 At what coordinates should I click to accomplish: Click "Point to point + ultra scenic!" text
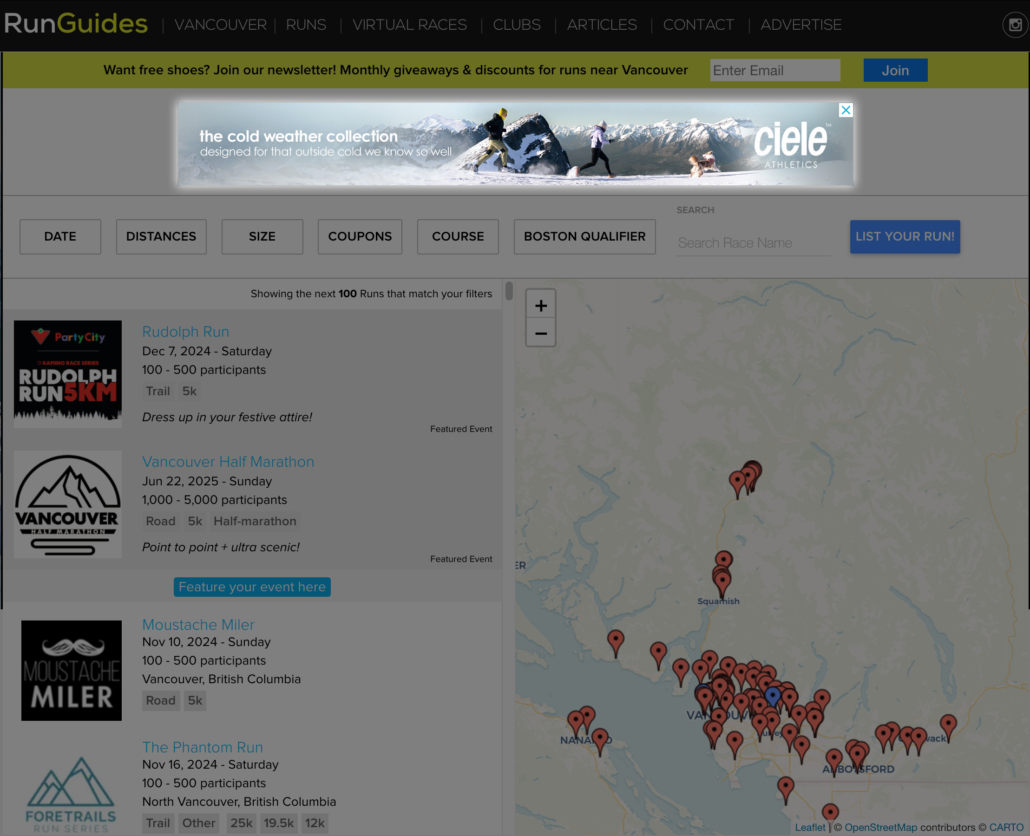point(221,547)
